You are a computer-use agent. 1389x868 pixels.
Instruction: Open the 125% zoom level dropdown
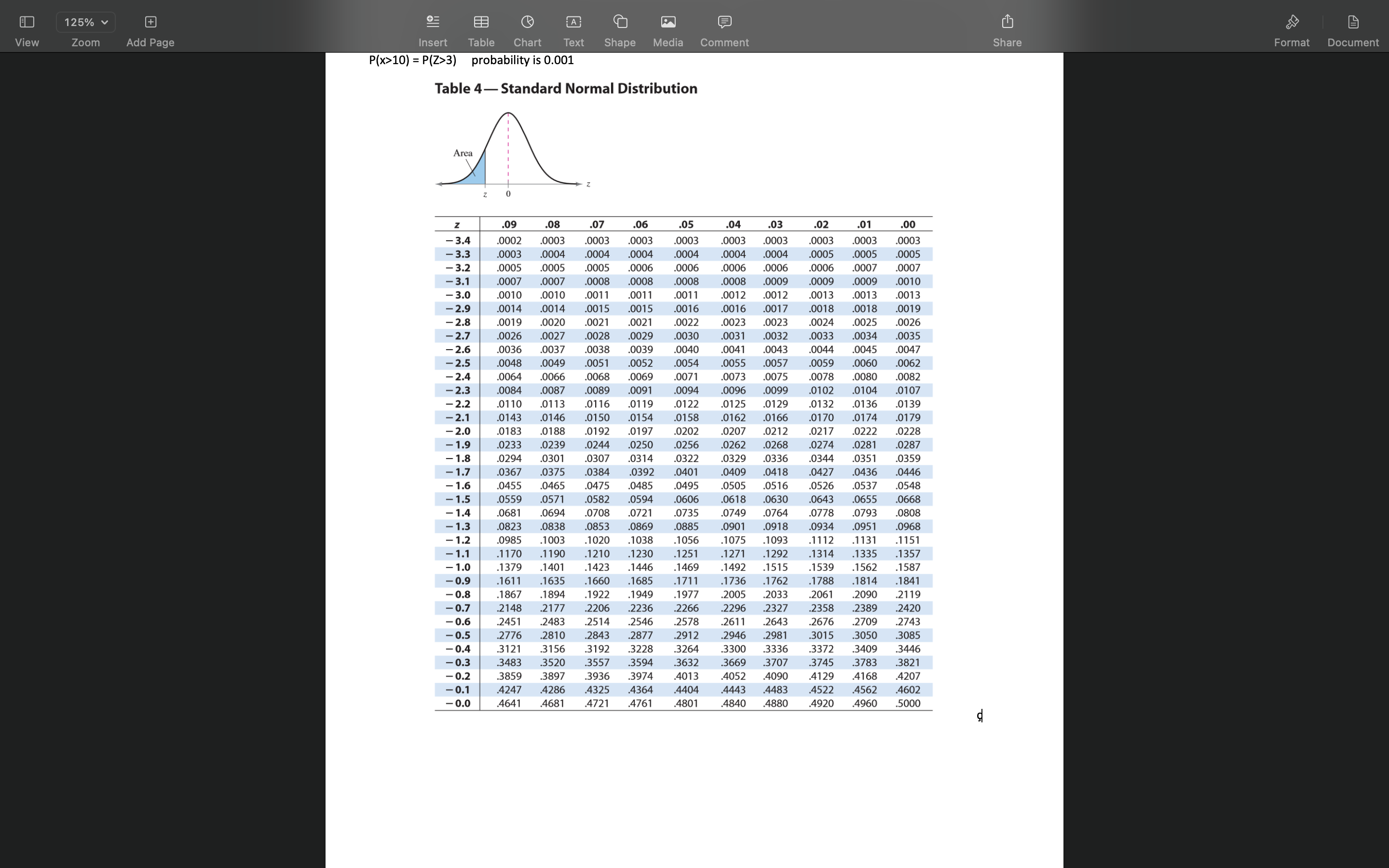pyautogui.click(x=85, y=22)
